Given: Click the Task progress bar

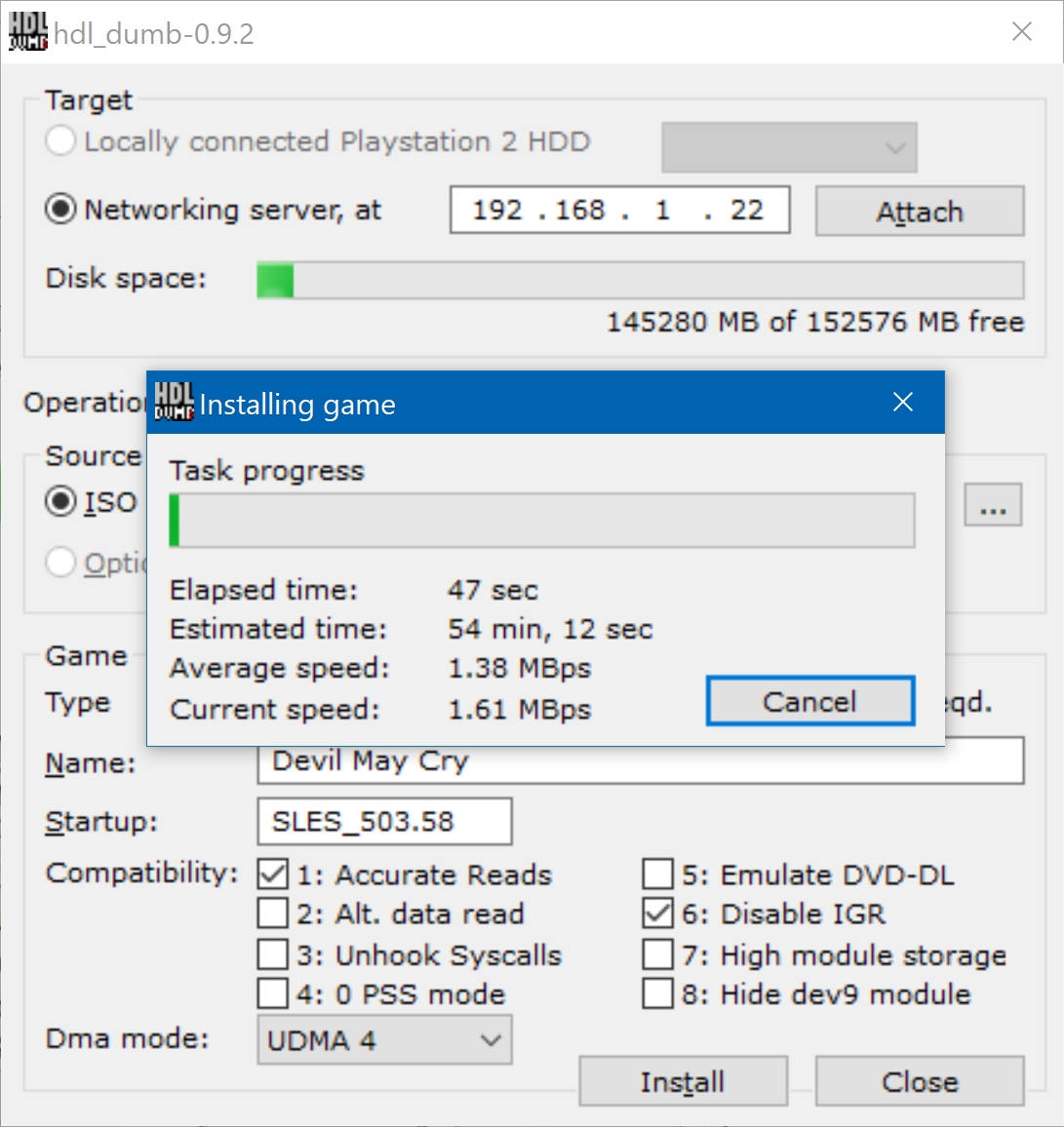Looking at the screenshot, I should pos(542,521).
